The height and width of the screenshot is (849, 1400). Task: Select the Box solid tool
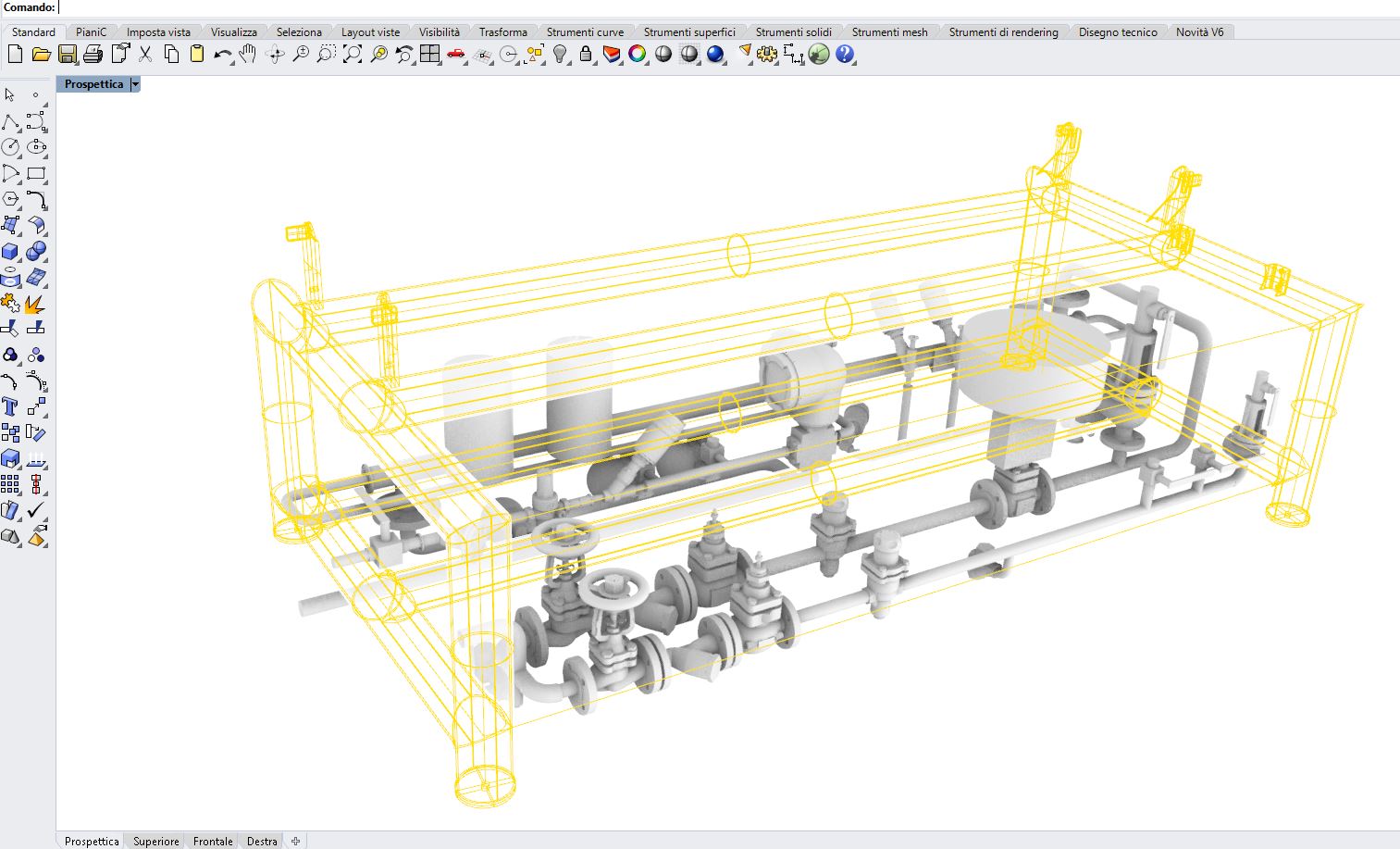point(10,251)
